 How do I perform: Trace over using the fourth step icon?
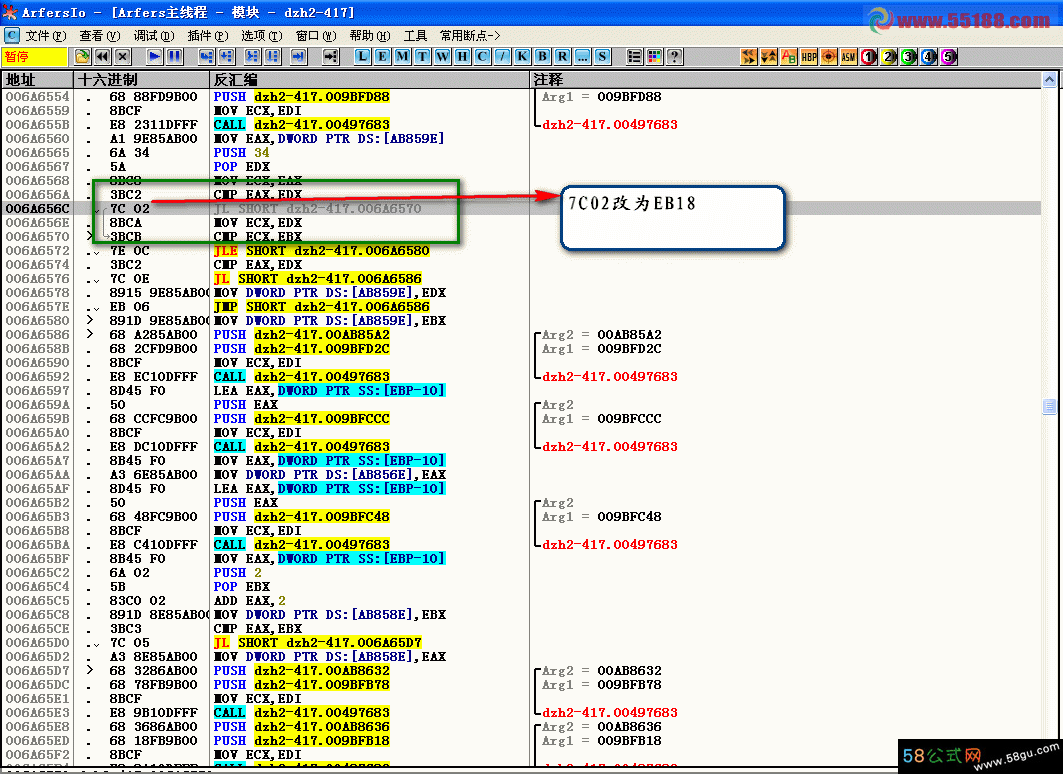(273, 57)
